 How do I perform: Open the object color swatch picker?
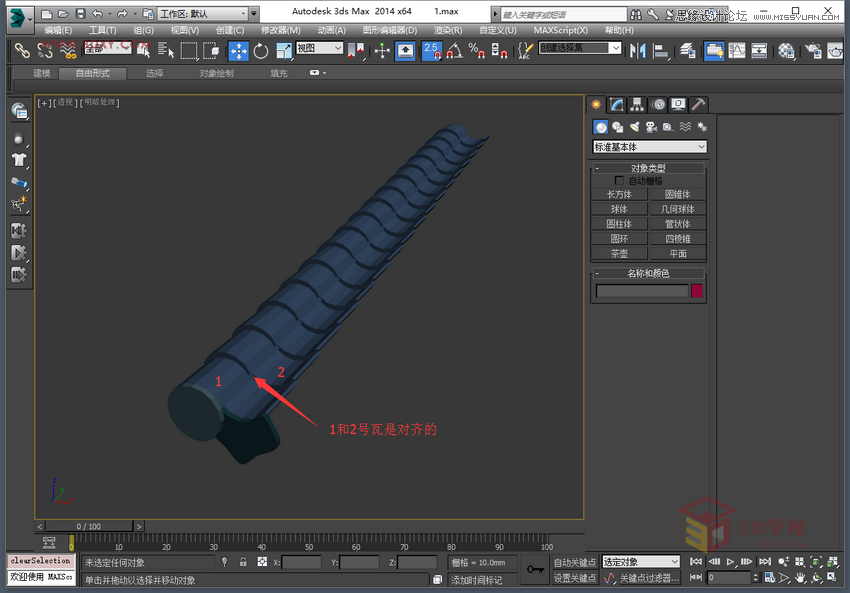(697, 291)
